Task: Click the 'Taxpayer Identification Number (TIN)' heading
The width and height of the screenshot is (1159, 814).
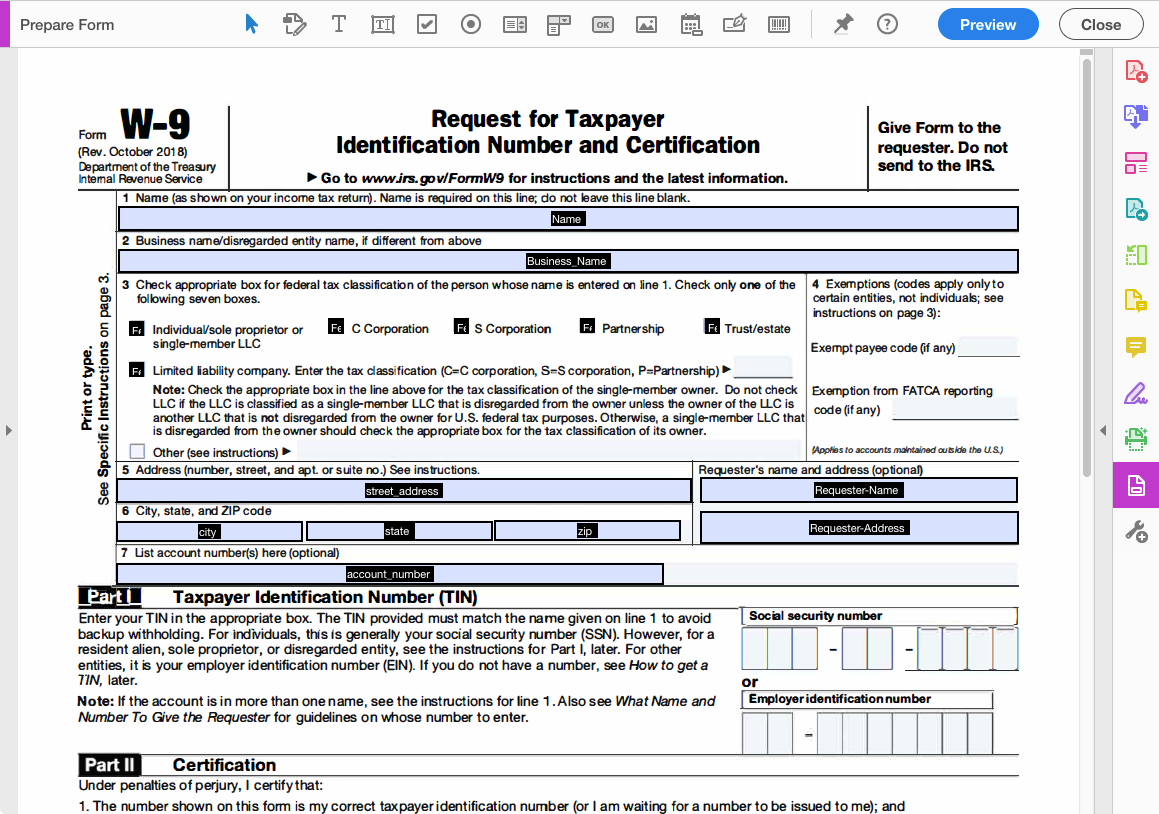Action: 325,597
